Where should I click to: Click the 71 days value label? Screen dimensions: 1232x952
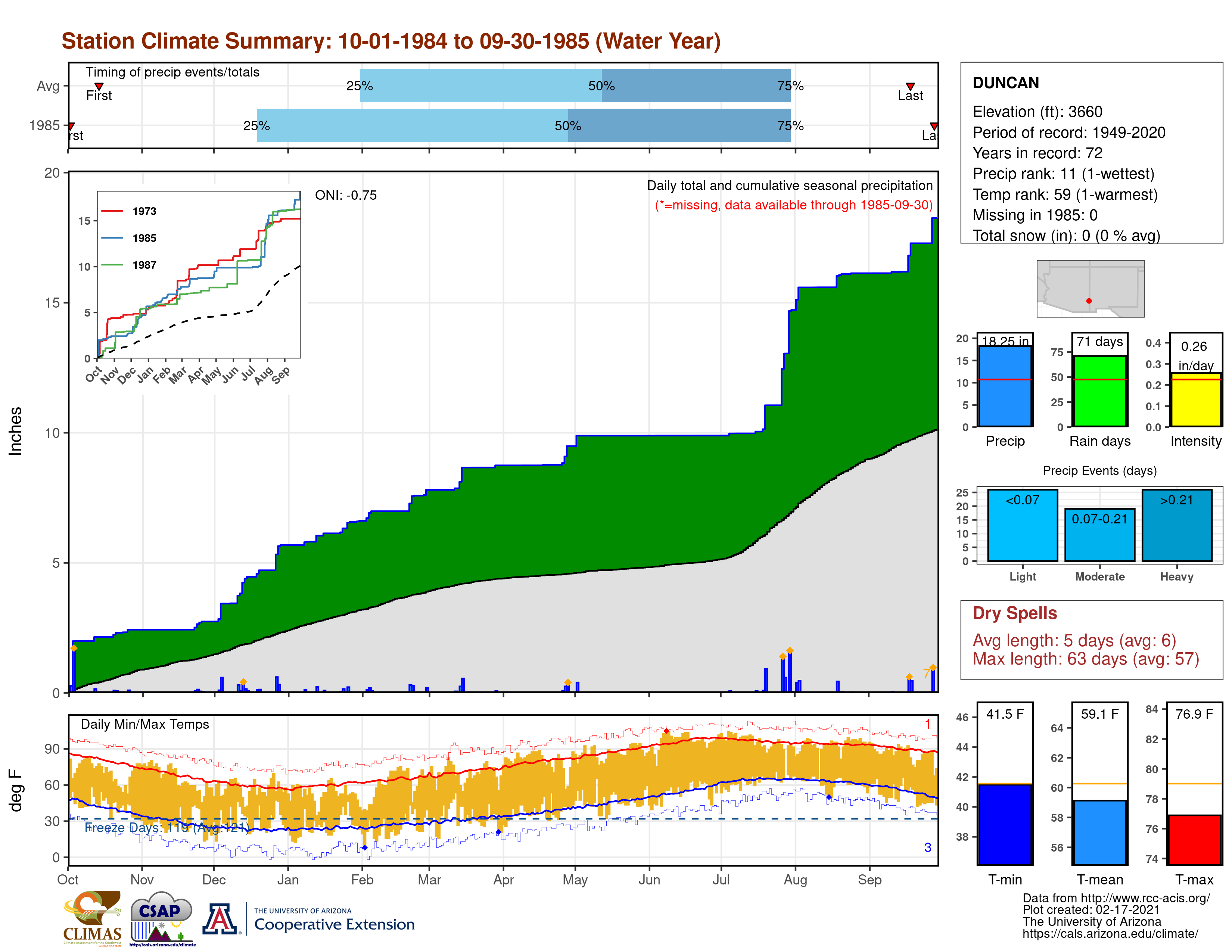pyautogui.click(x=1099, y=342)
